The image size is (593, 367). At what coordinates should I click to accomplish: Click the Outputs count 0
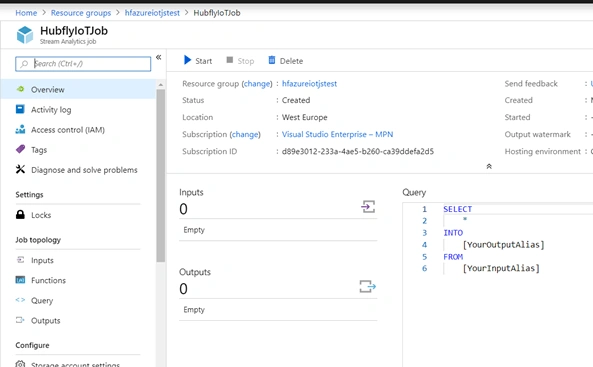click(183, 289)
